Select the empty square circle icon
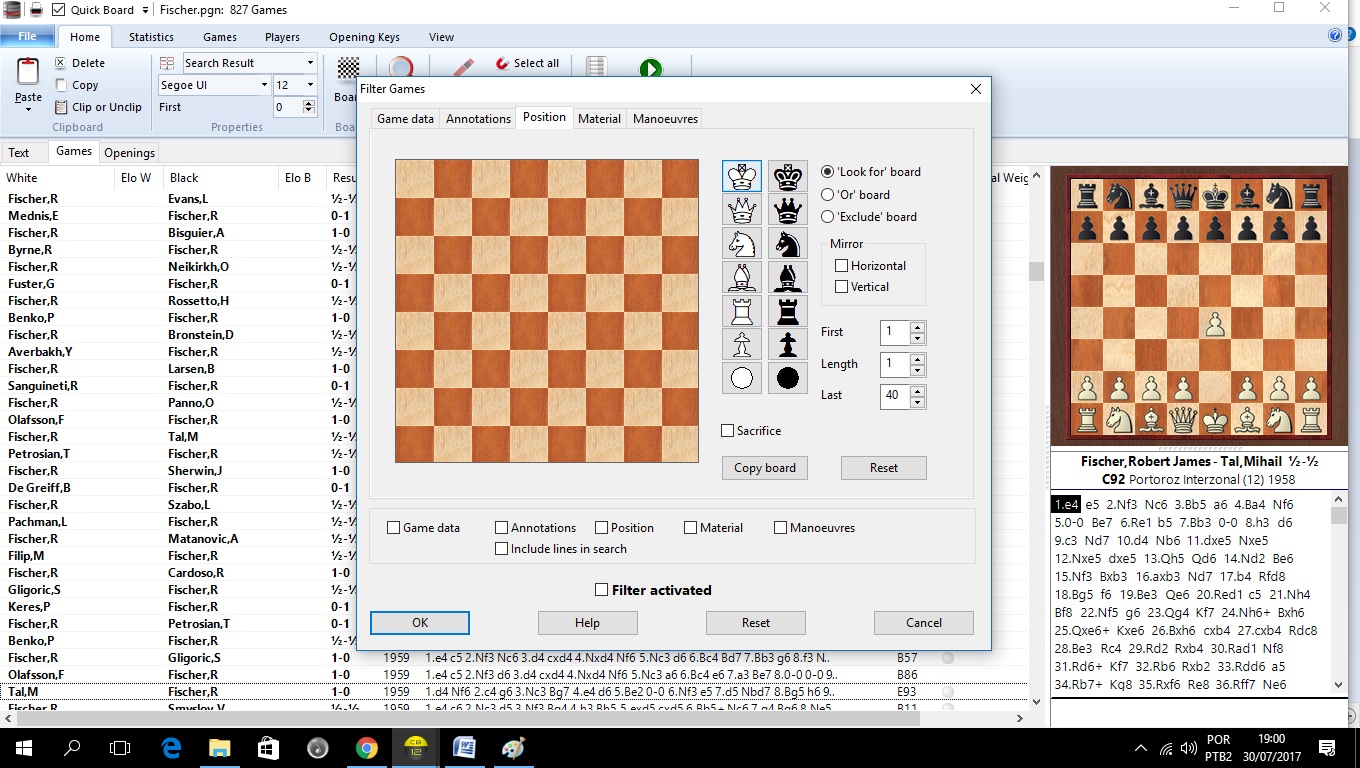Image resolution: width=1360 pixels, height=768 pixels. [x=740, y=378]
